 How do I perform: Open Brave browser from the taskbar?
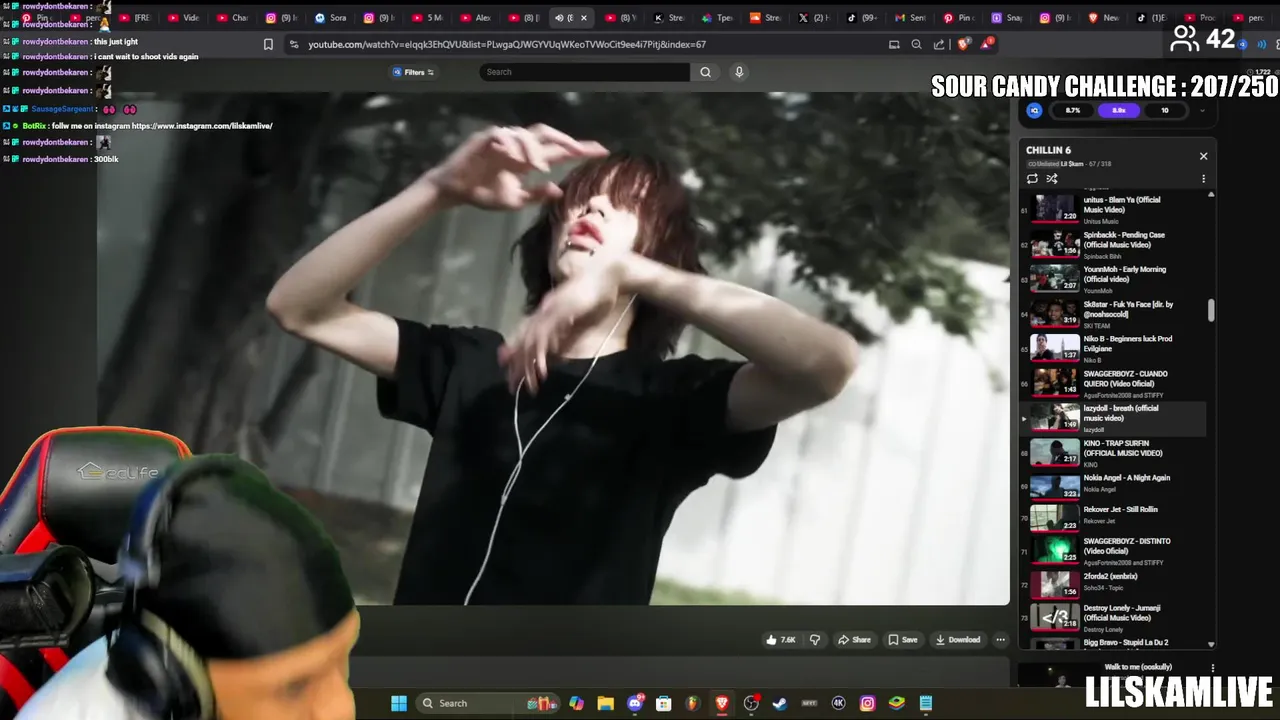coord(722,703)
